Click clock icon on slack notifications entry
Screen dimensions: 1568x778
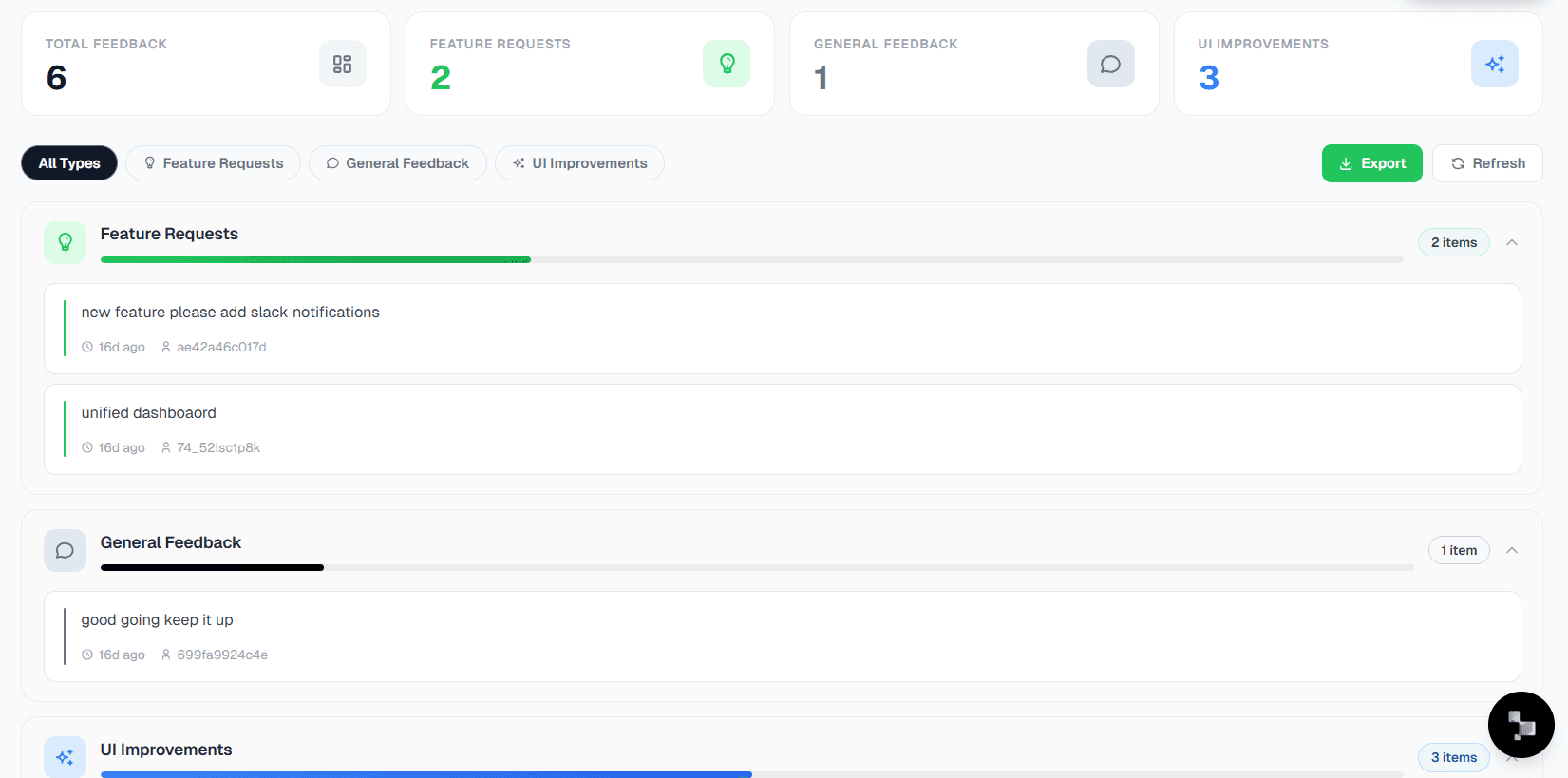[87, 347]
